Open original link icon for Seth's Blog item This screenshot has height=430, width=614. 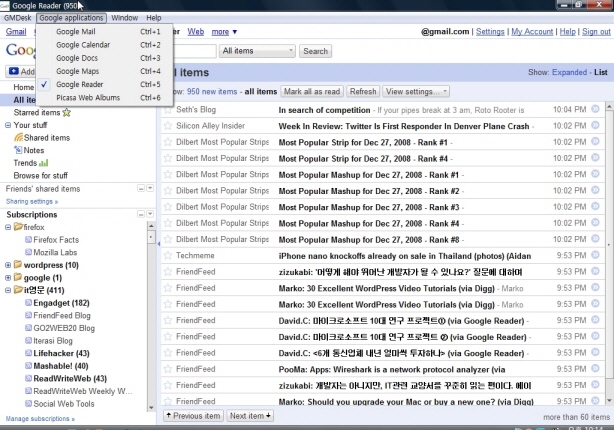coord(595,109)
